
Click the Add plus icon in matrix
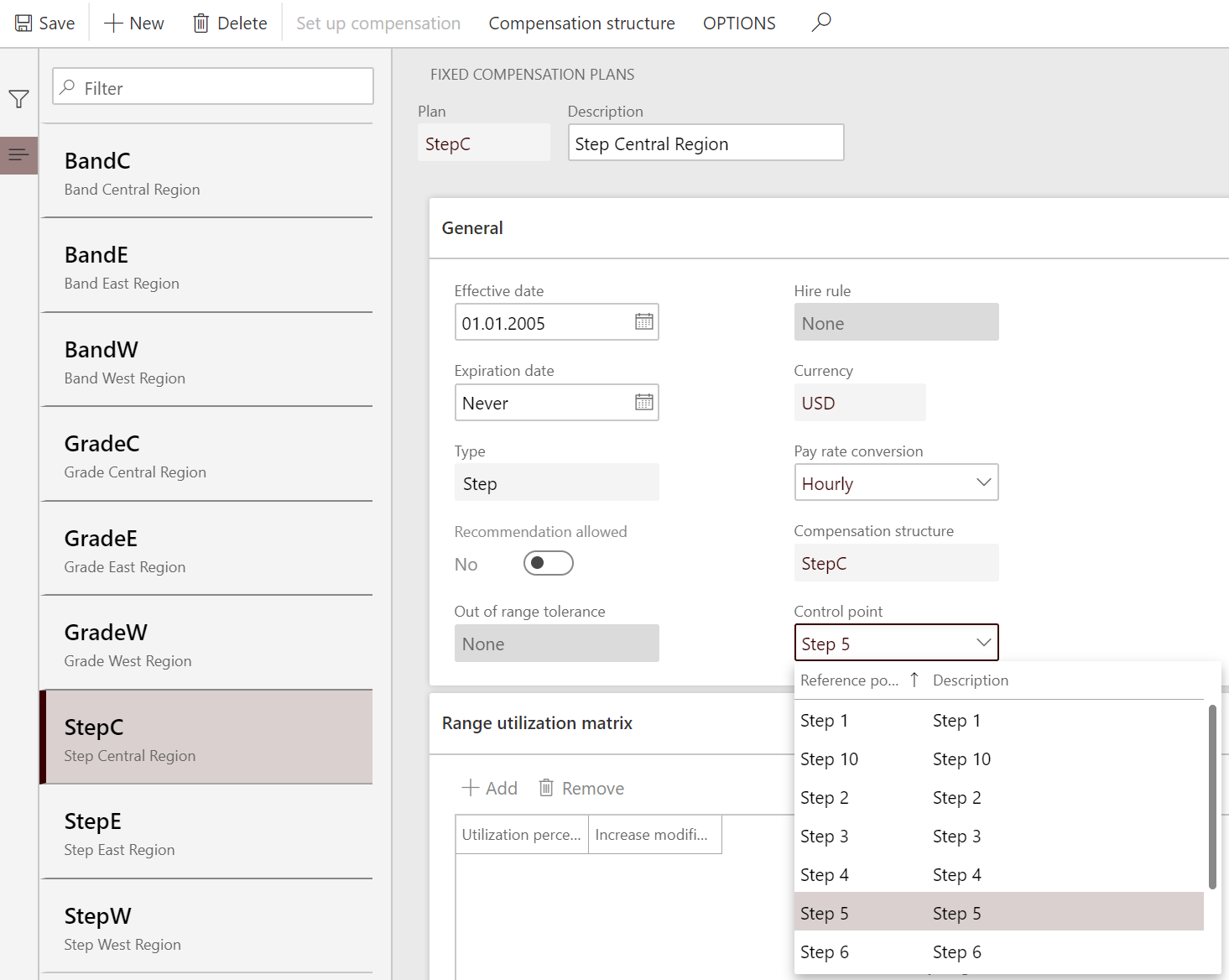471,788
